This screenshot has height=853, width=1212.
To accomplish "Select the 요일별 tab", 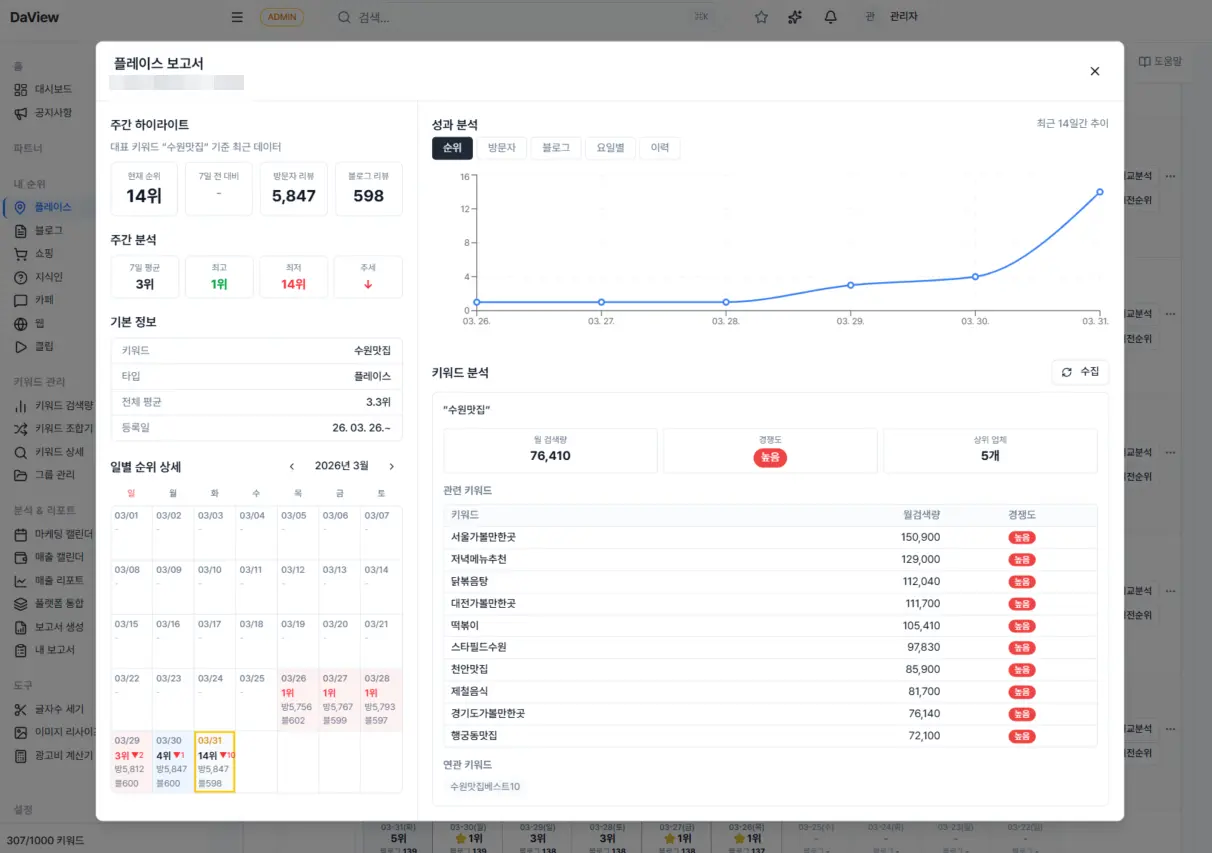I will click(x=610, y=148).
